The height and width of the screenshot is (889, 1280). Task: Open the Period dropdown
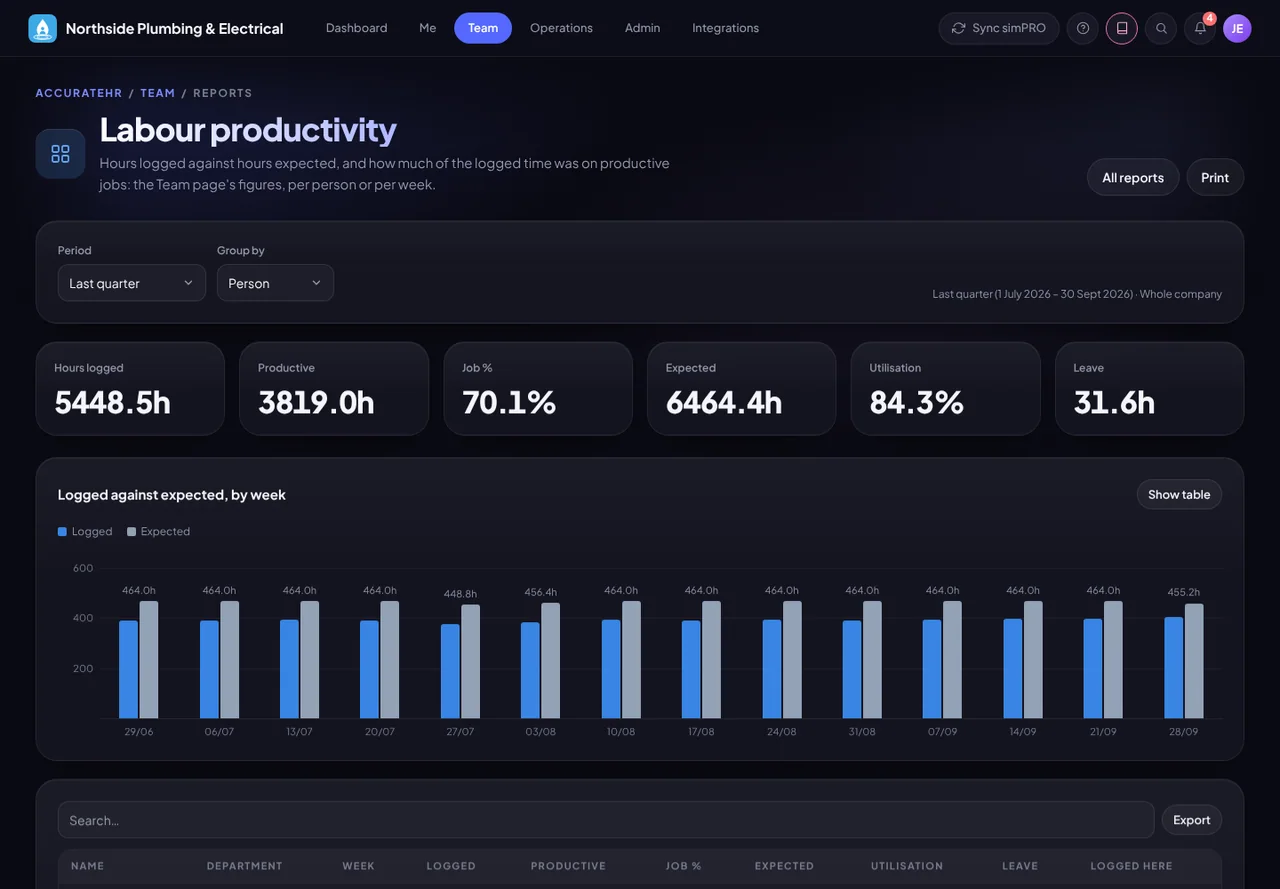(x=132, y=283)
